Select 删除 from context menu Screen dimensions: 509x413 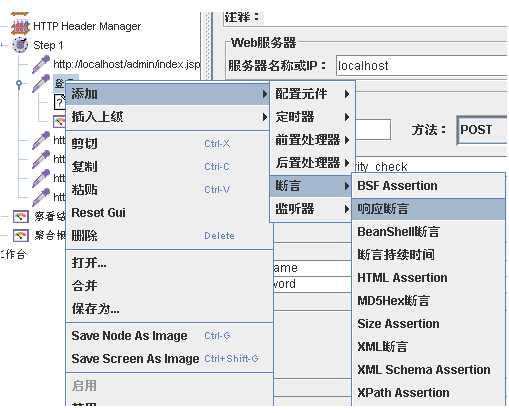tap(169, 236)
